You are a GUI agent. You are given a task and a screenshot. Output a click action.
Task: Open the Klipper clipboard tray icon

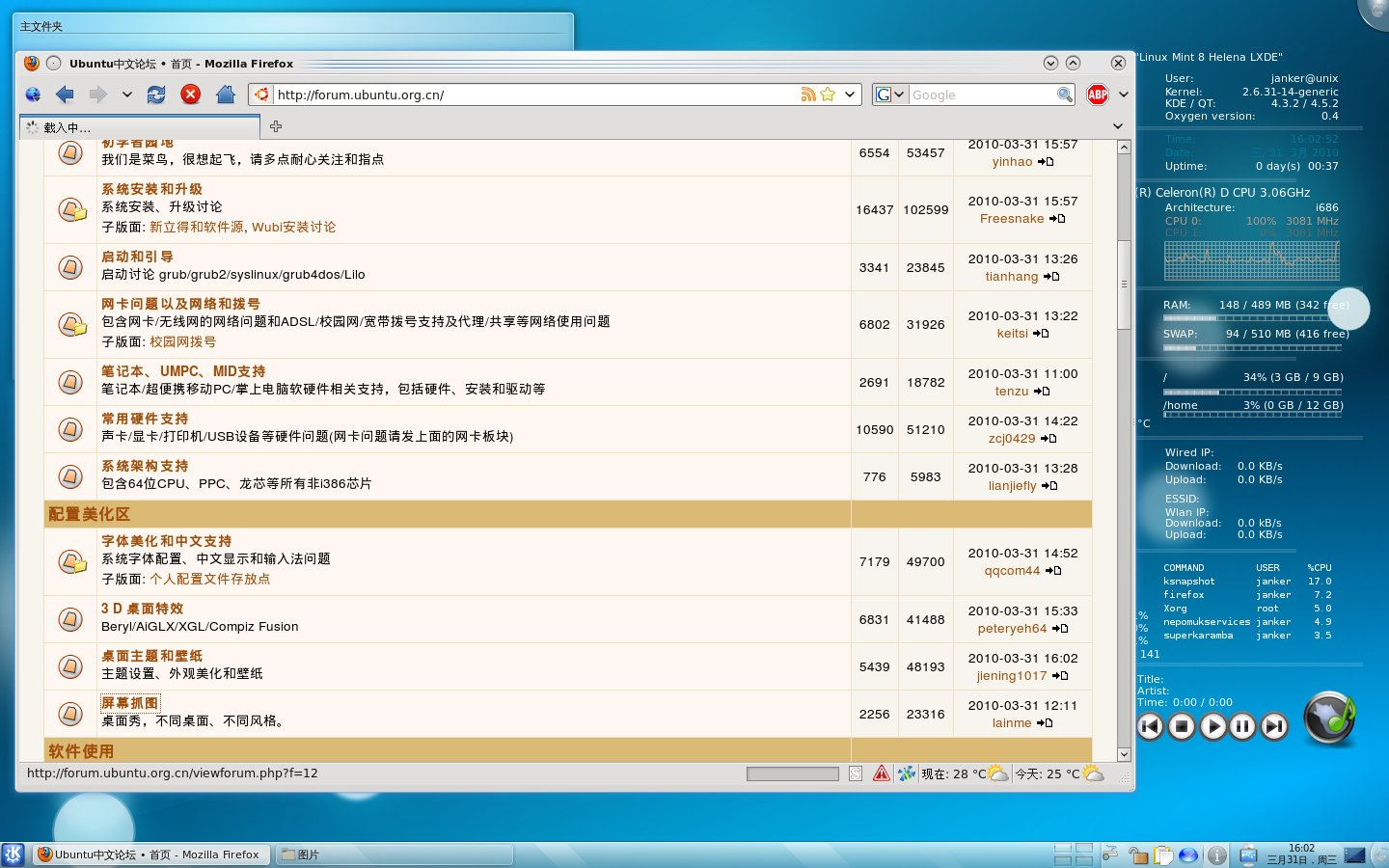tap(1164, 854)
